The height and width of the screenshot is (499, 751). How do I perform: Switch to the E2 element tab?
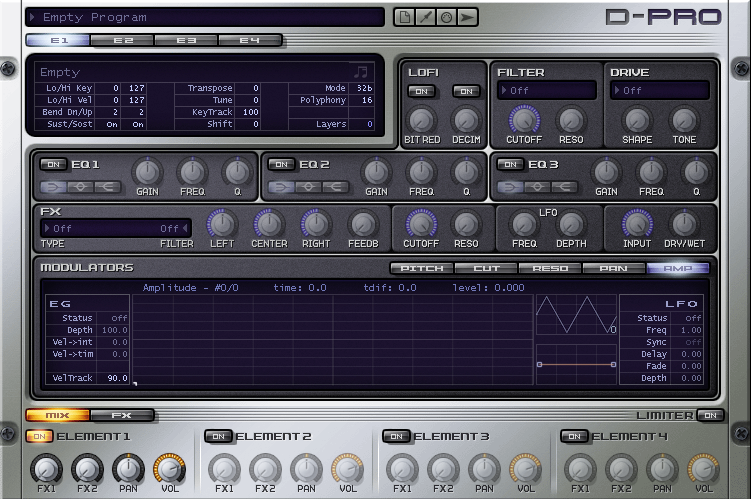[123, 41]
